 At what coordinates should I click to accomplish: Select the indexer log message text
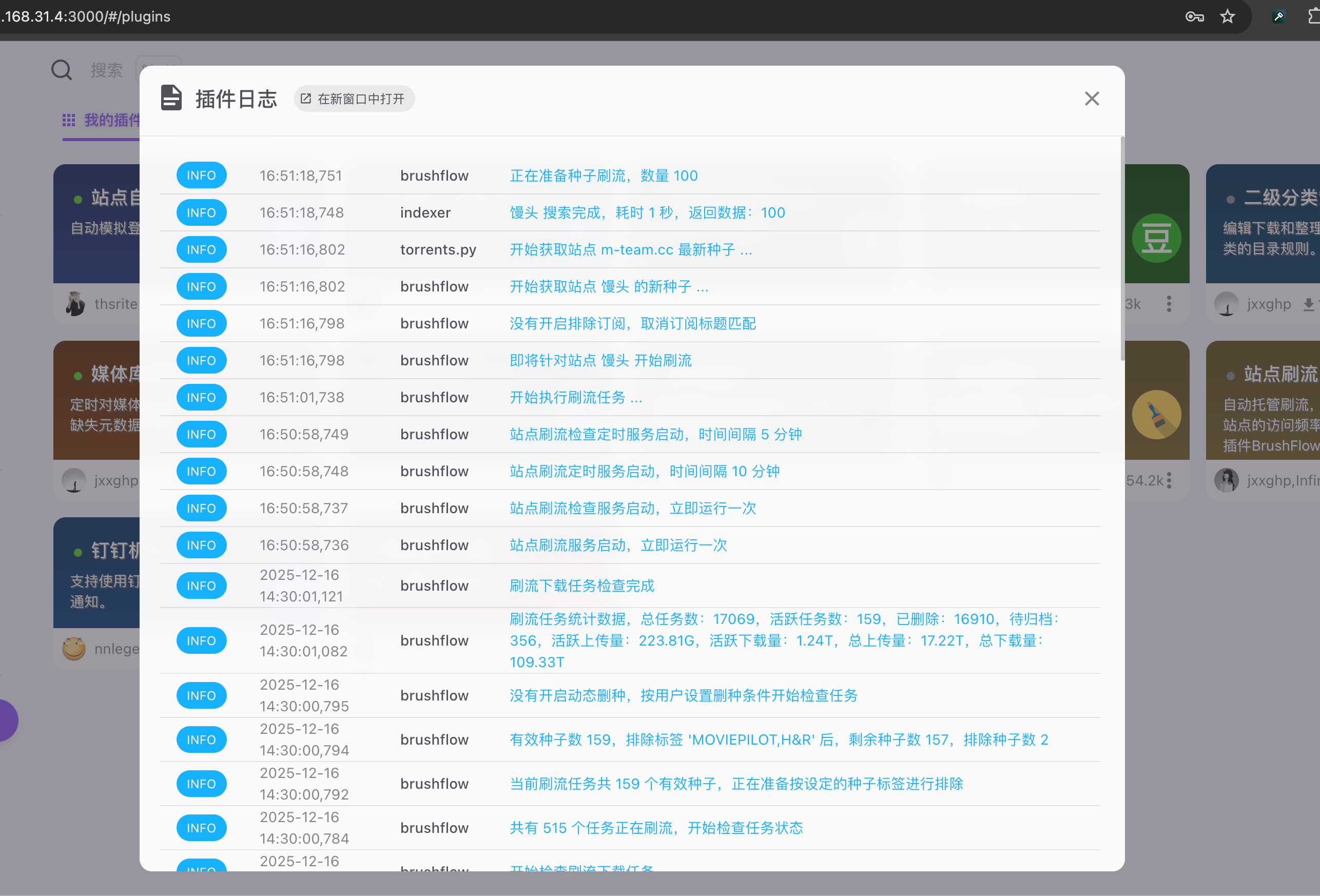point(647,213)
